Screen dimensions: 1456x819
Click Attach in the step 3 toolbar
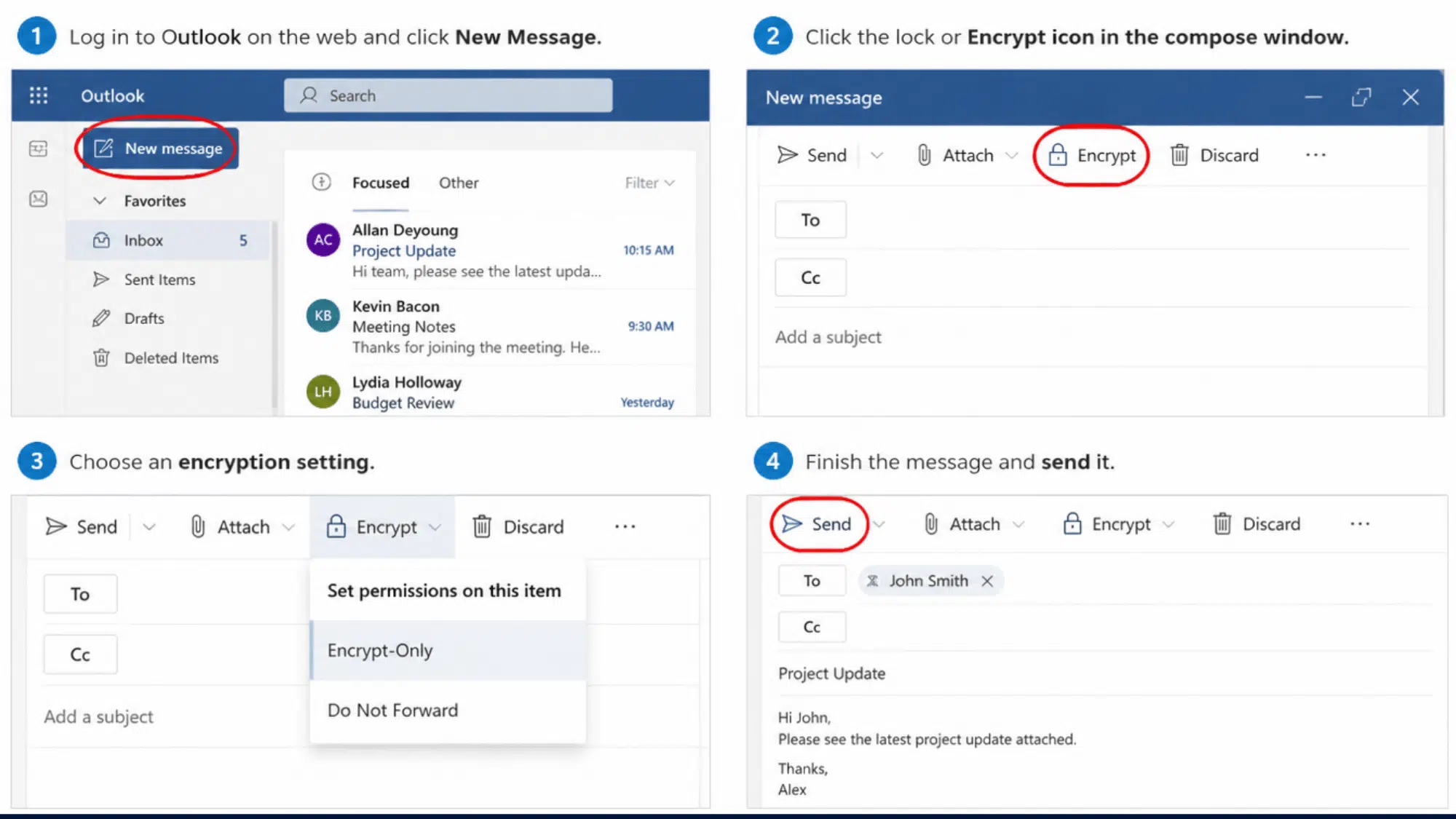[229, 526]
